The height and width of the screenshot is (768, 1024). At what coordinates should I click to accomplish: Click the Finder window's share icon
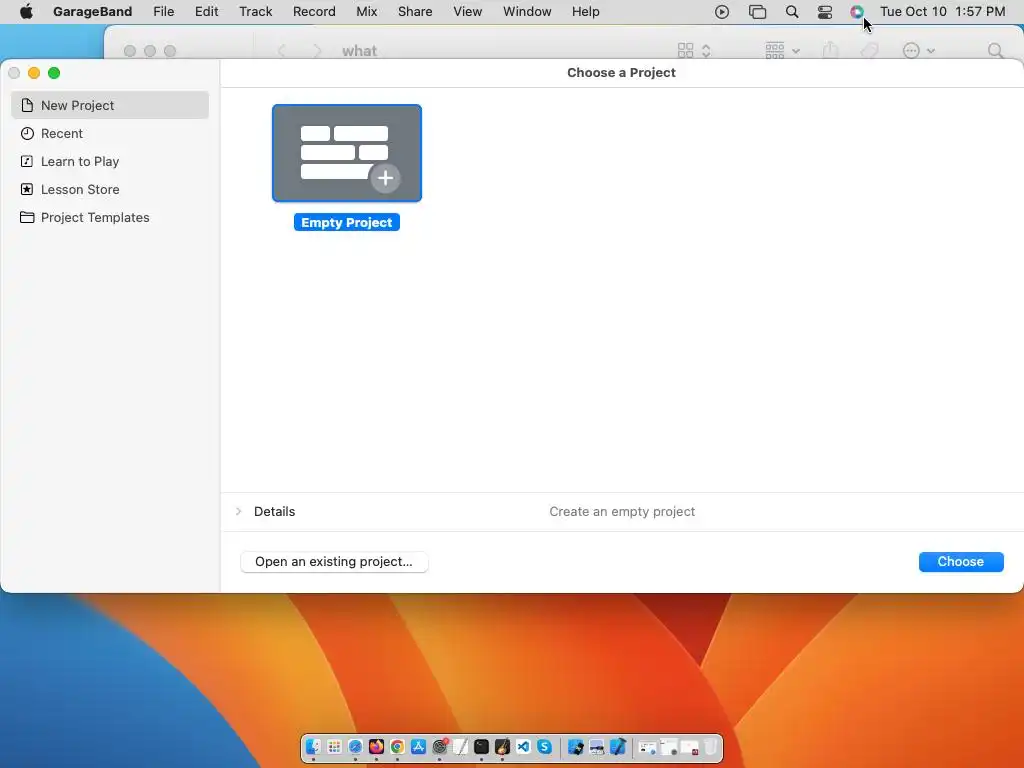click(x=830, y=51)
